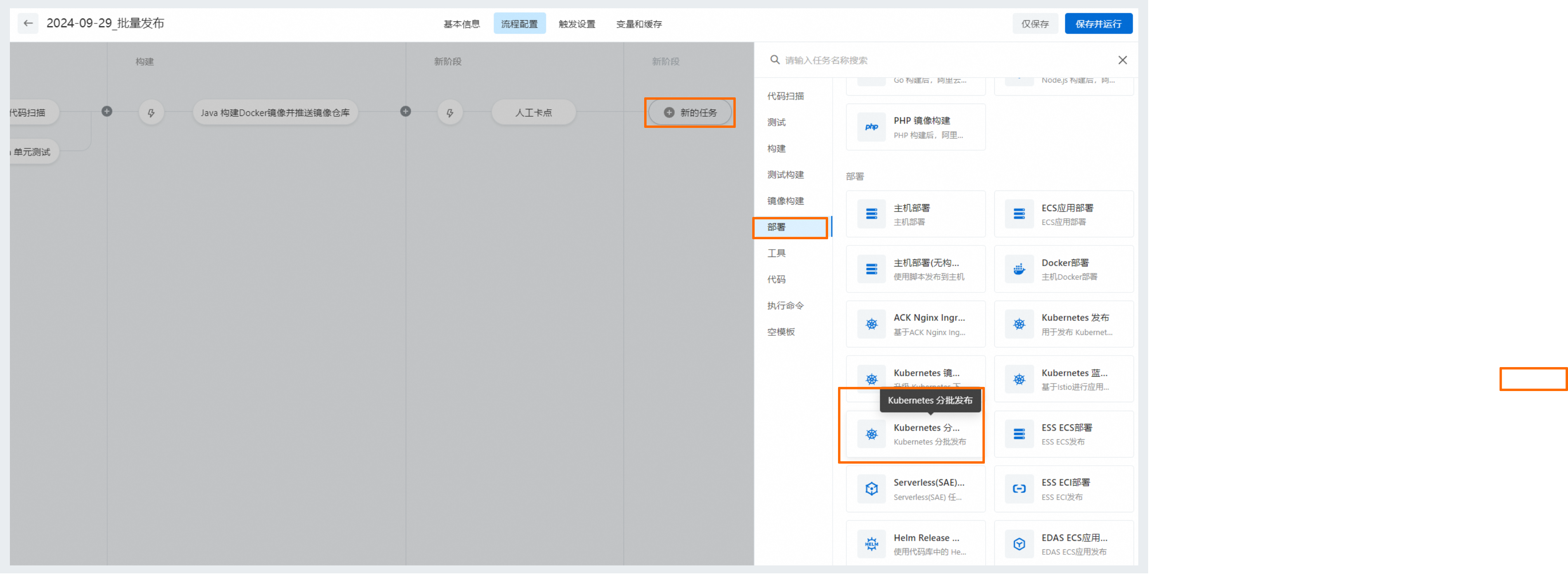Click the Helm Release icon
The image size is (1568, 575).
871,544
